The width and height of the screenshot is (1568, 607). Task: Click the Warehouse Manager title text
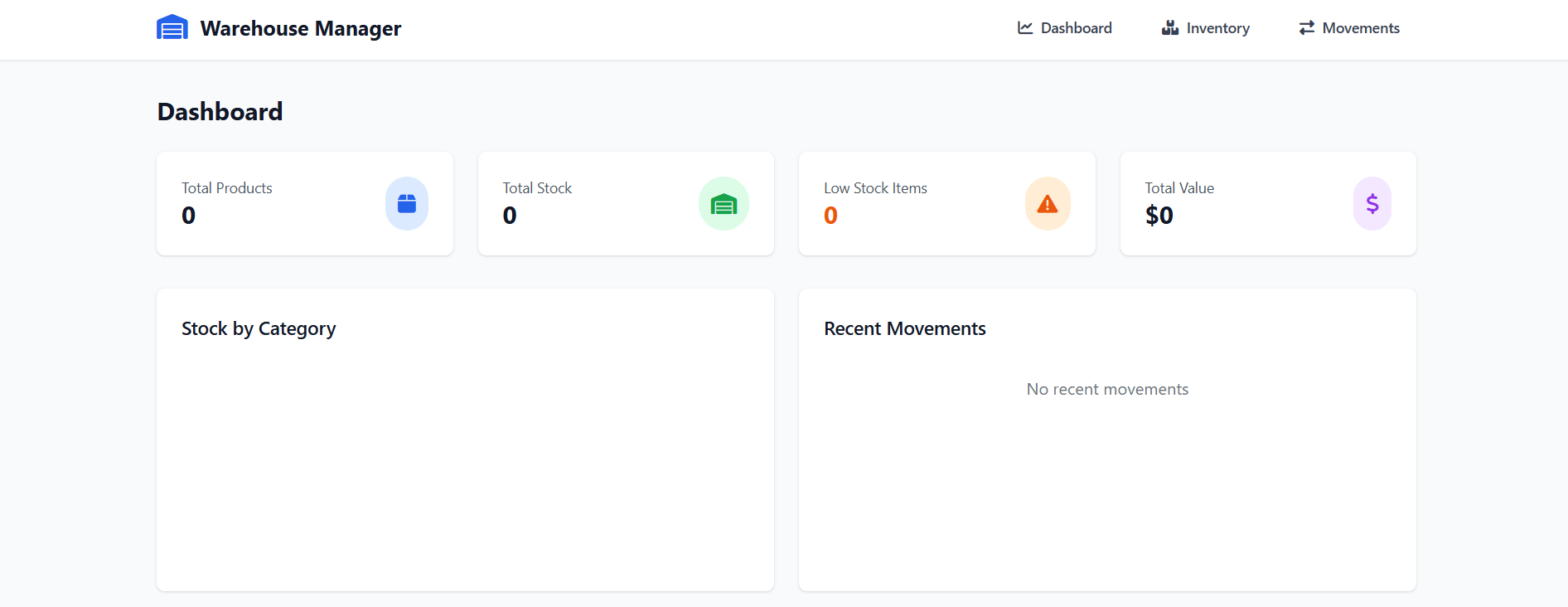click(300, 28)
